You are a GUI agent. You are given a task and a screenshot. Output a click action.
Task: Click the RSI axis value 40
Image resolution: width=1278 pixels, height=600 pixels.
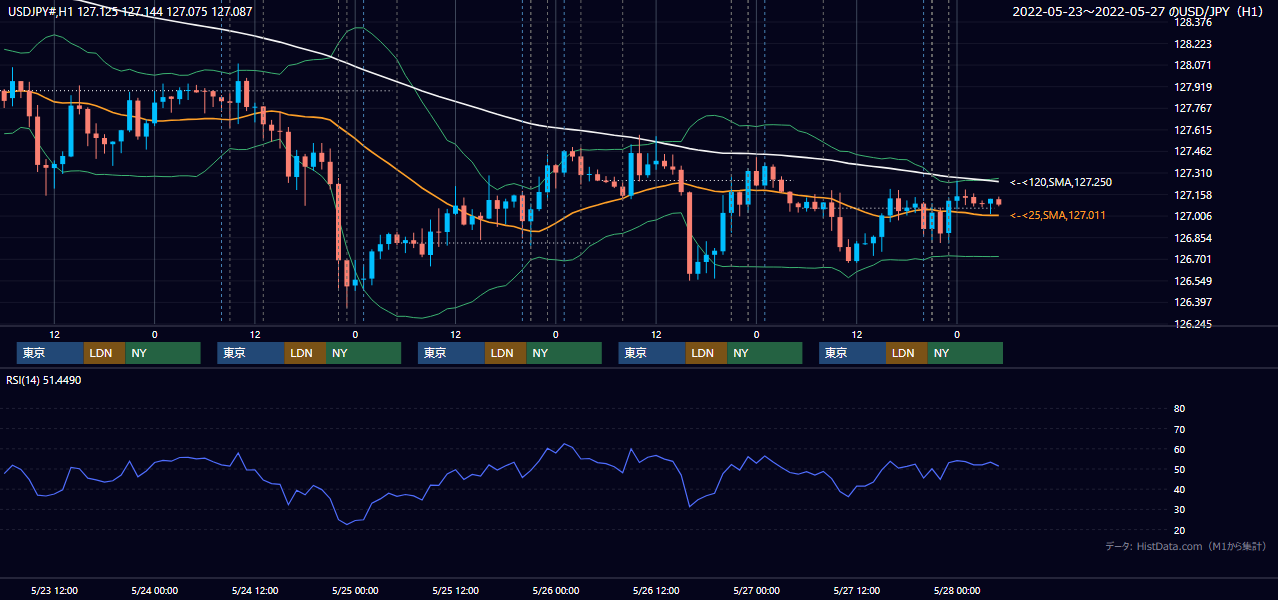click(x=1180, y=489)
